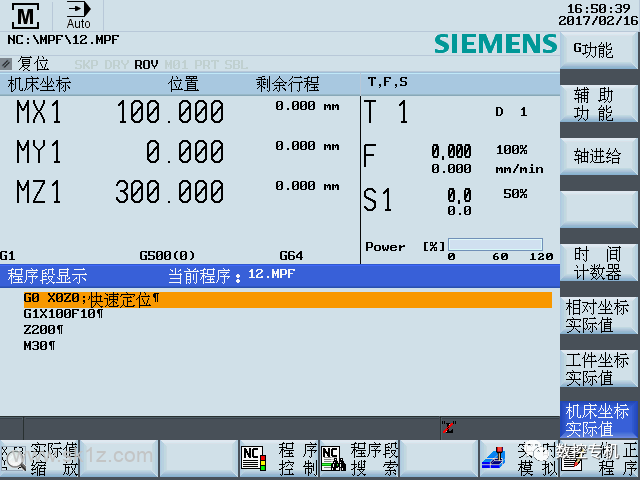The height and width of the screenshot is (480, 640).
Task: Click the G1 active G-code indicator
Action: [x=8, y=256]
